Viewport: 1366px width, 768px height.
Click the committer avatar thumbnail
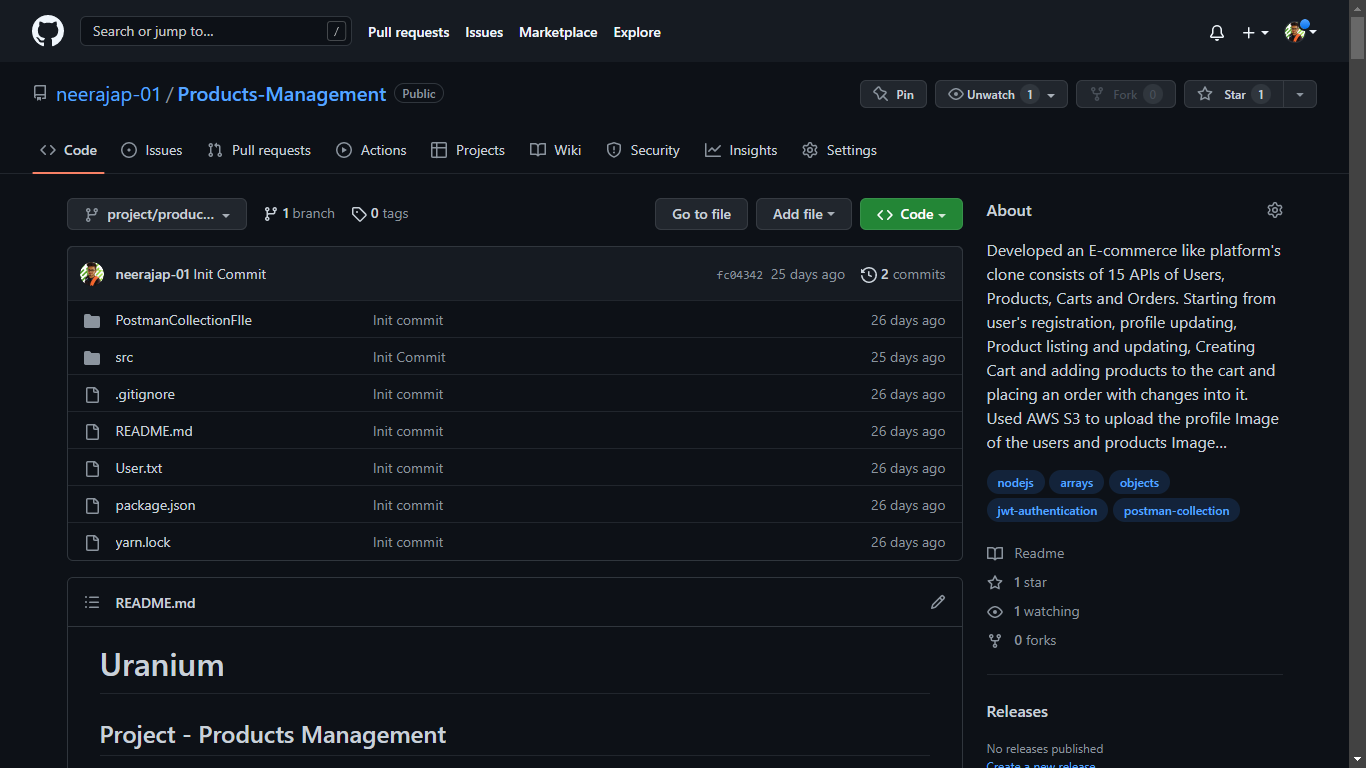92,274
